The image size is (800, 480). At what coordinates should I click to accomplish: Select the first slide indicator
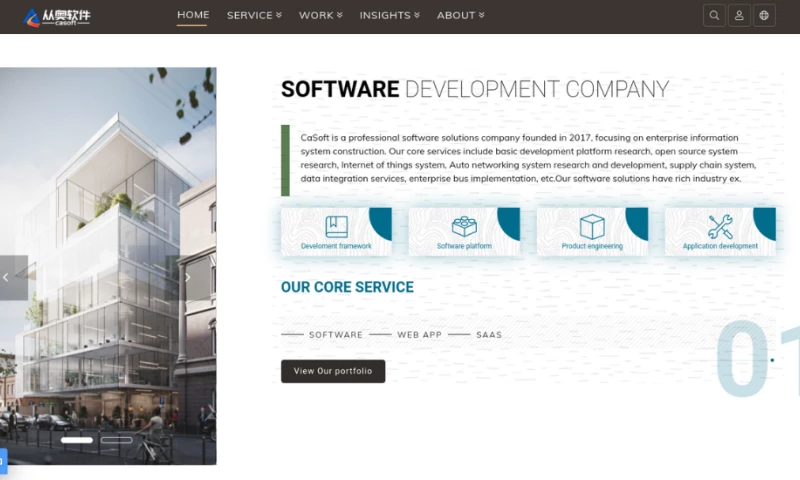[x=77, y=440]
